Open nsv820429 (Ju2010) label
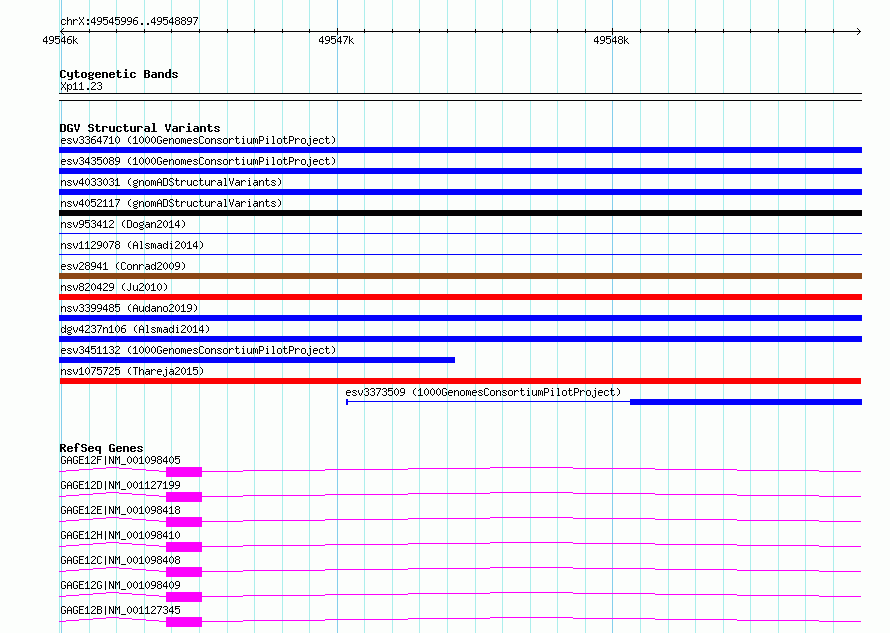The height and width of the screenshot is (633, 890). [114, 287]
